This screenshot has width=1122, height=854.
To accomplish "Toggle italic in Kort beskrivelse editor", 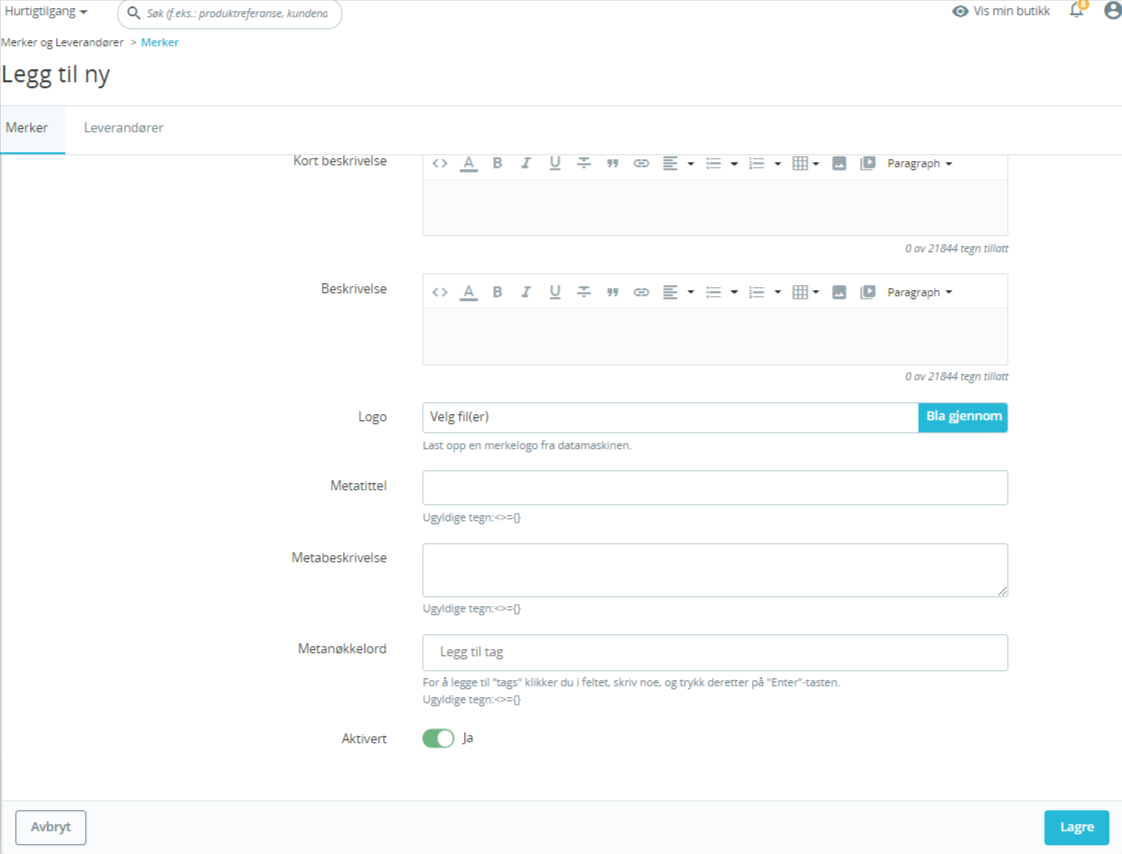I will click(526, 163).
